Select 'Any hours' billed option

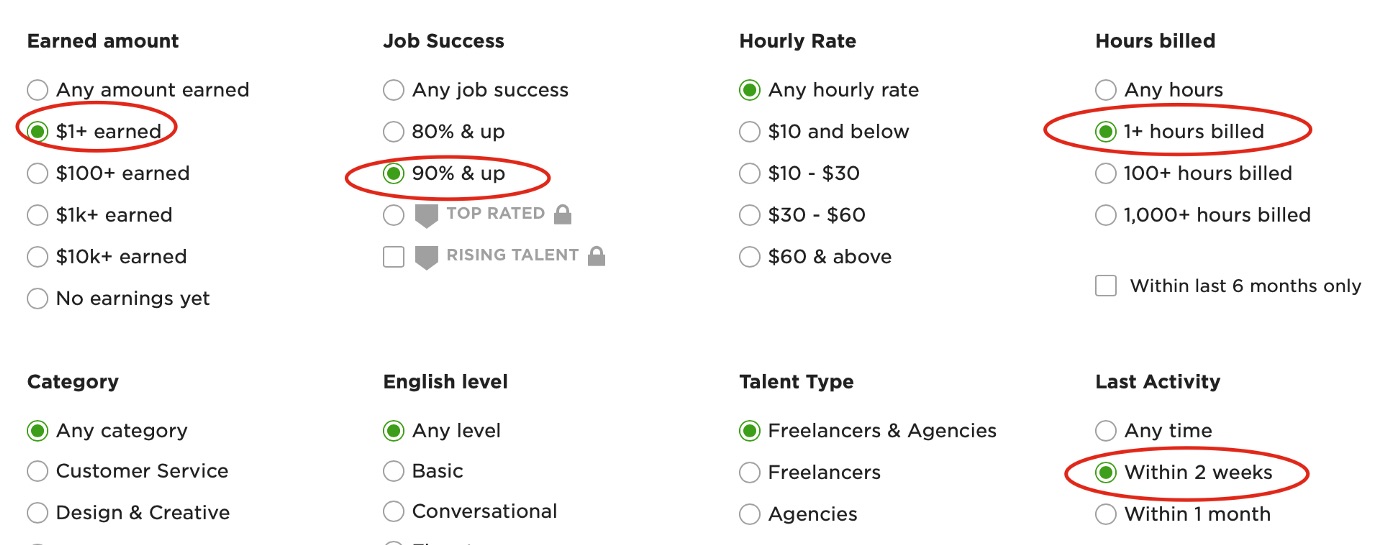(x=1106, y=90)
